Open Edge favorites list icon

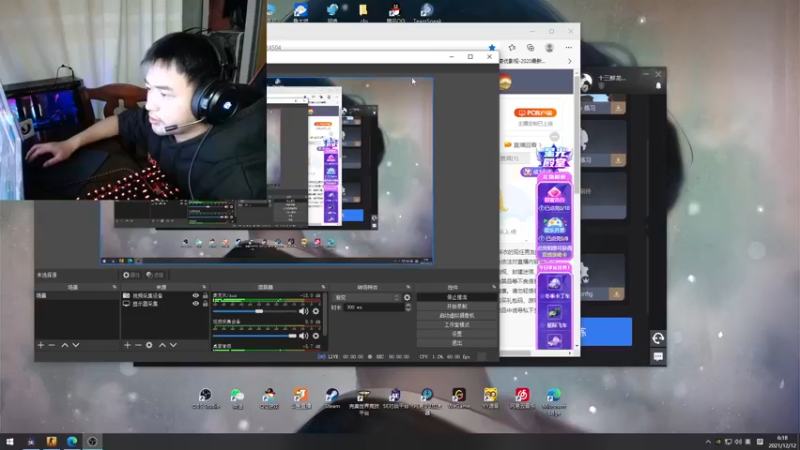pos(512,47)
